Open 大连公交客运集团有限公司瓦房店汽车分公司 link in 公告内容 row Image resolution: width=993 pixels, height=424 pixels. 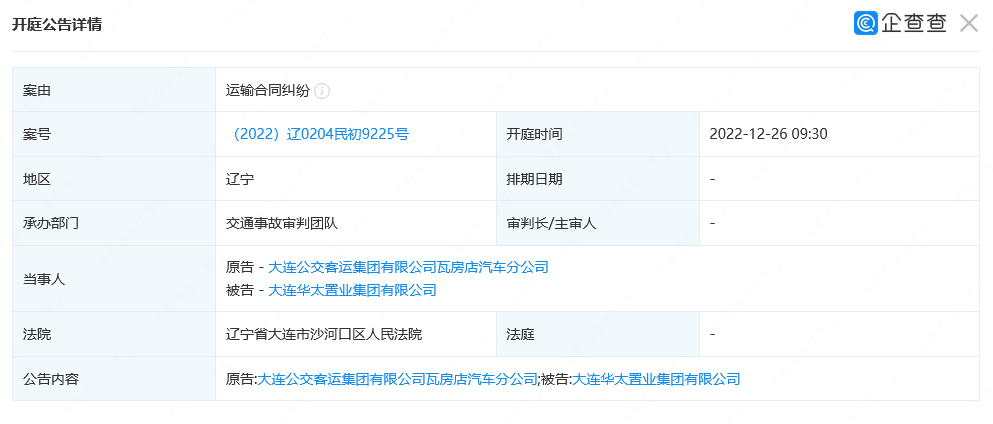click(398, 380)
